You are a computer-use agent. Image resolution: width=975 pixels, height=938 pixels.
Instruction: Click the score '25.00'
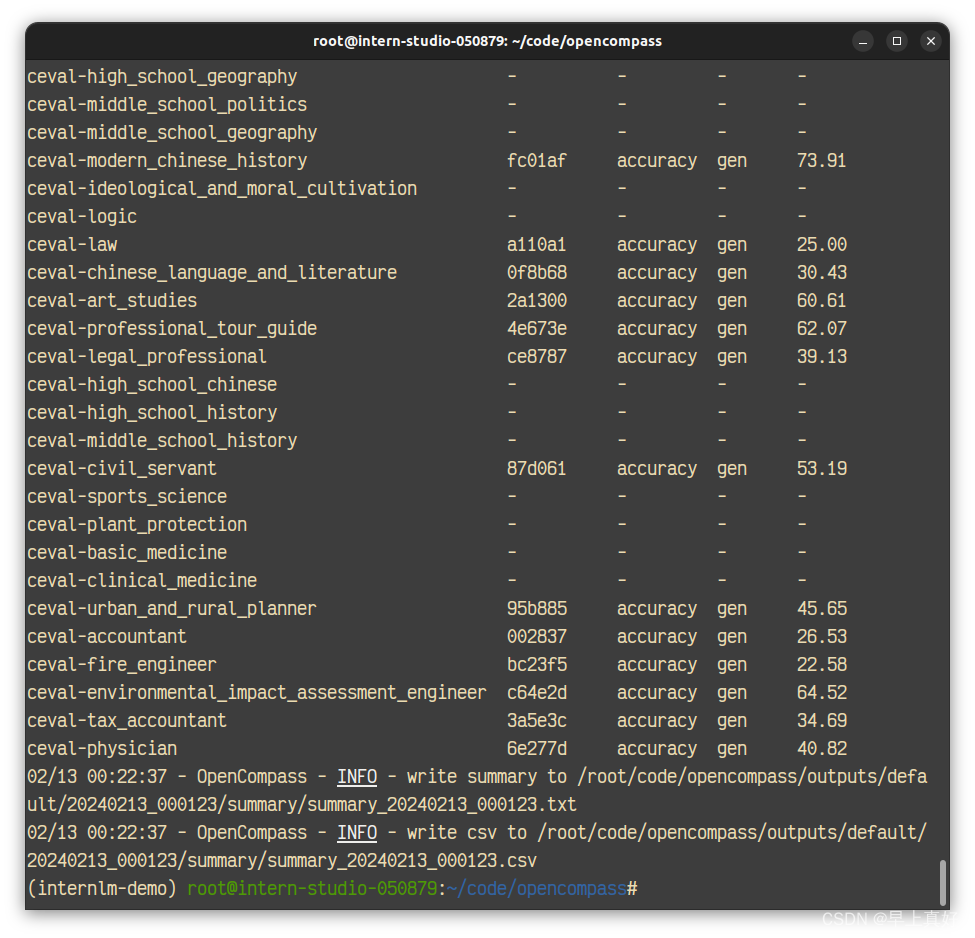(x=821, y=244)
